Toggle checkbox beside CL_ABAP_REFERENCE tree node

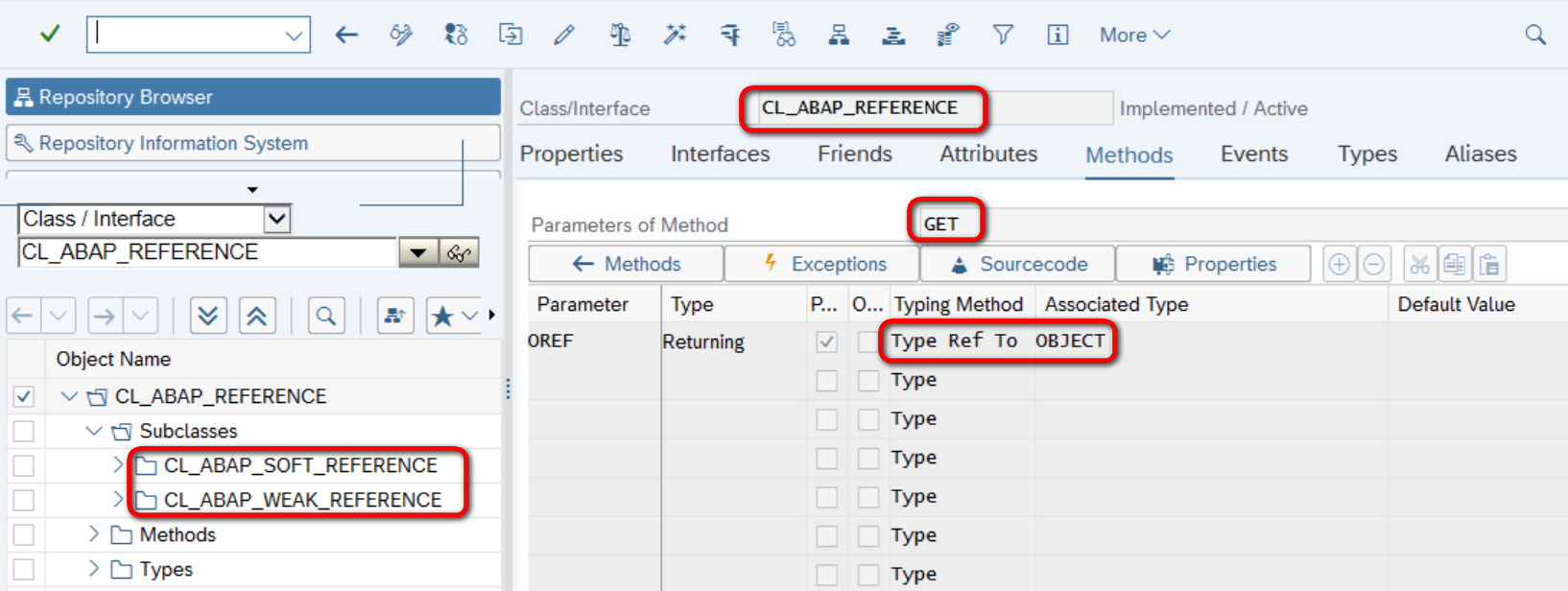pos(24,396)
